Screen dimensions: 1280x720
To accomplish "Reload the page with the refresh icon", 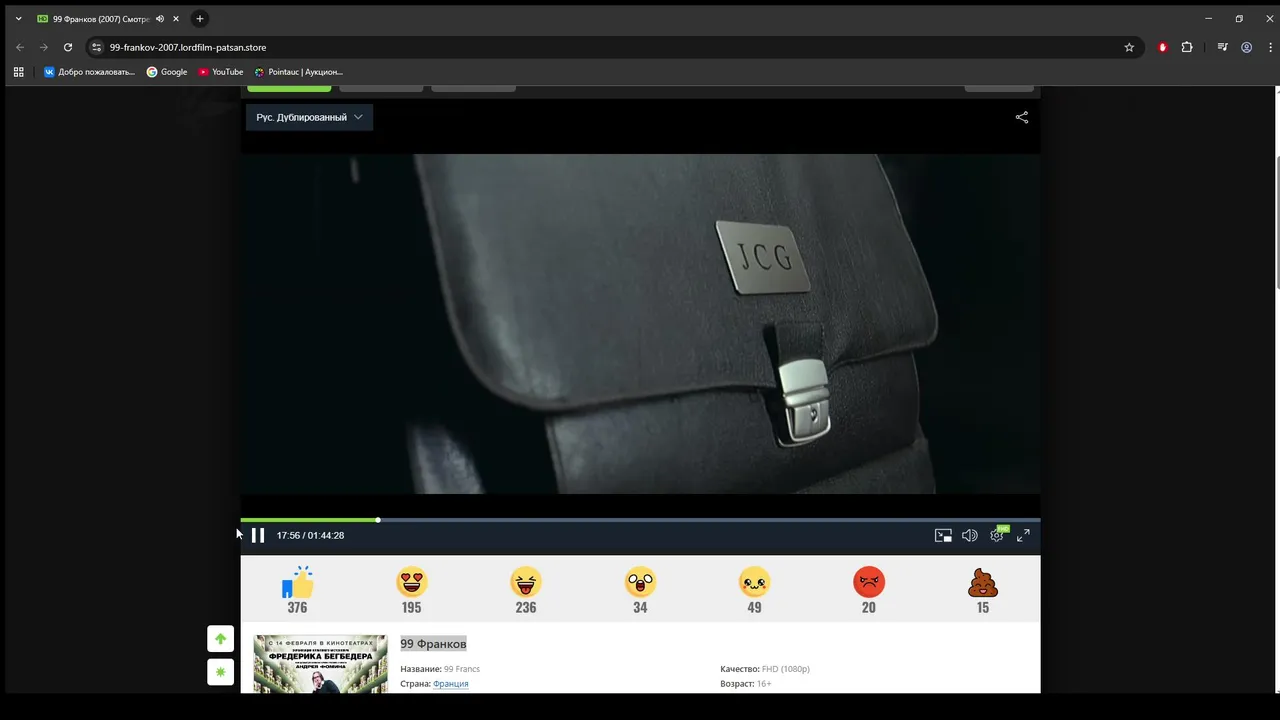I will tap(68, 47).
